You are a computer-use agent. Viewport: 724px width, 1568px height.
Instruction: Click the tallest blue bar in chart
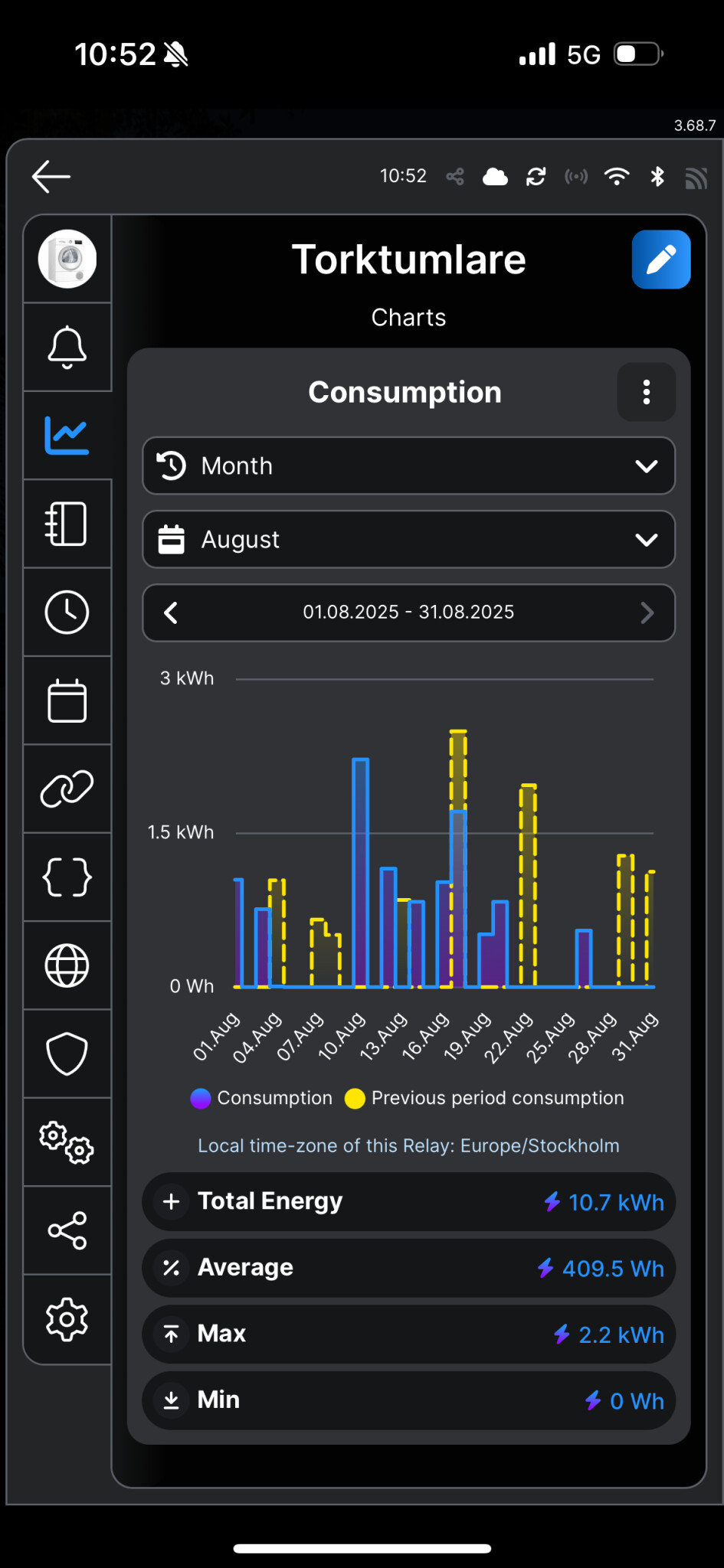[x=360, y=873]
